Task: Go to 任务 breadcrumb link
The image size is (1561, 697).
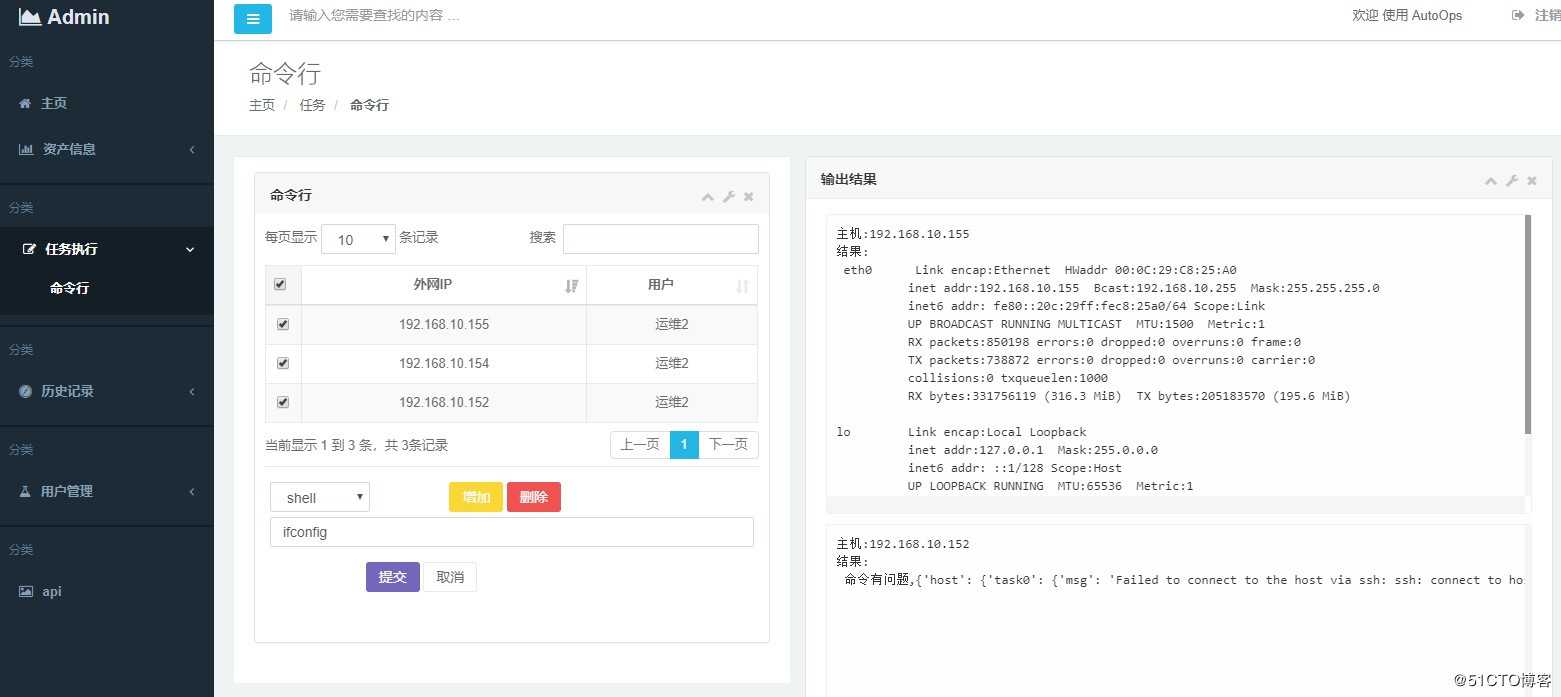Action: (x=312, y=105)
